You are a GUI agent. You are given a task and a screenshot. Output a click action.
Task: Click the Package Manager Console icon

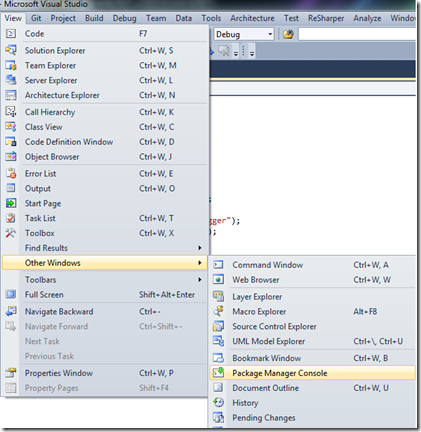(218, 373)
